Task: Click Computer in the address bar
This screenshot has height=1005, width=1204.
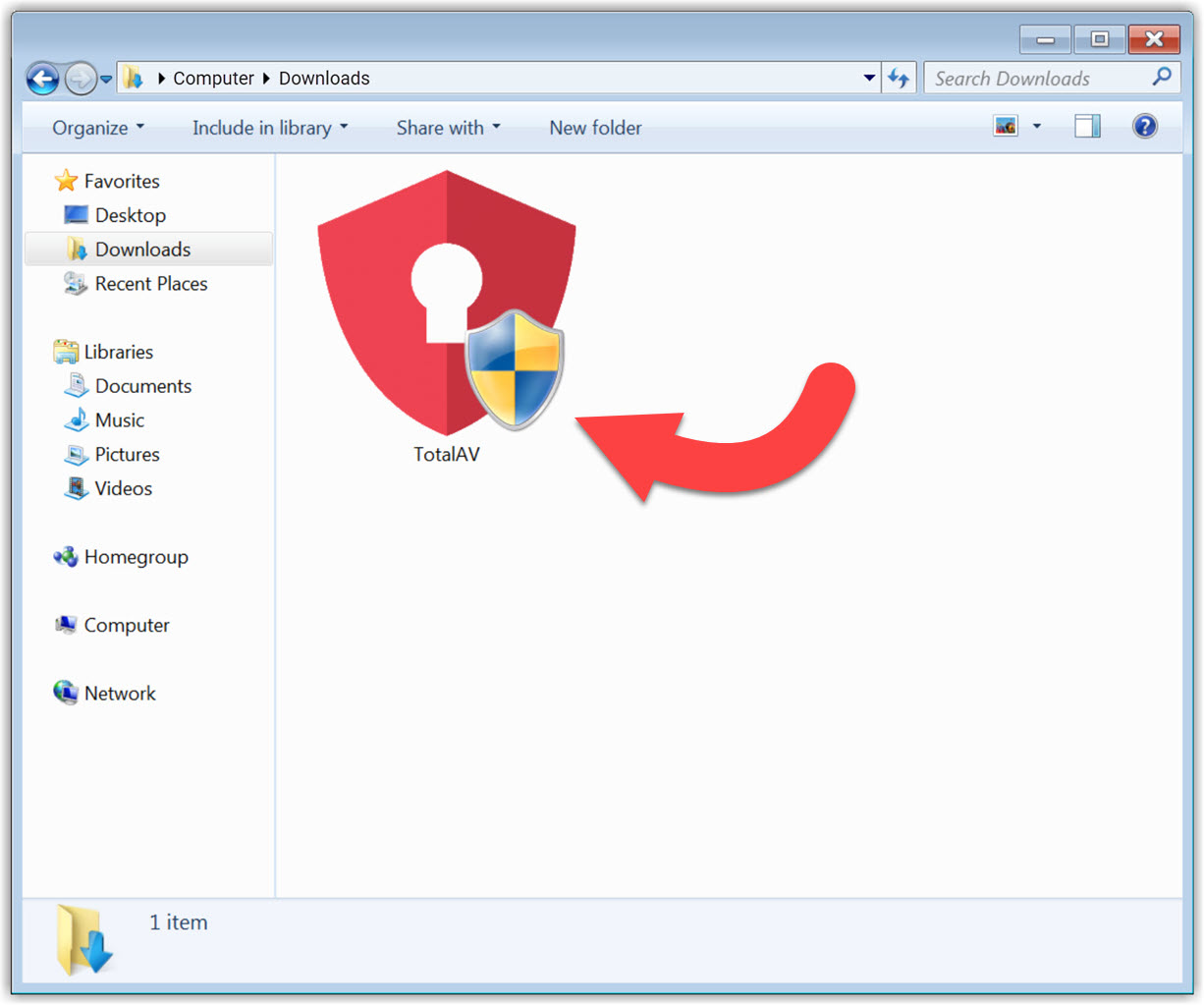Action: [x=213, y=79]
